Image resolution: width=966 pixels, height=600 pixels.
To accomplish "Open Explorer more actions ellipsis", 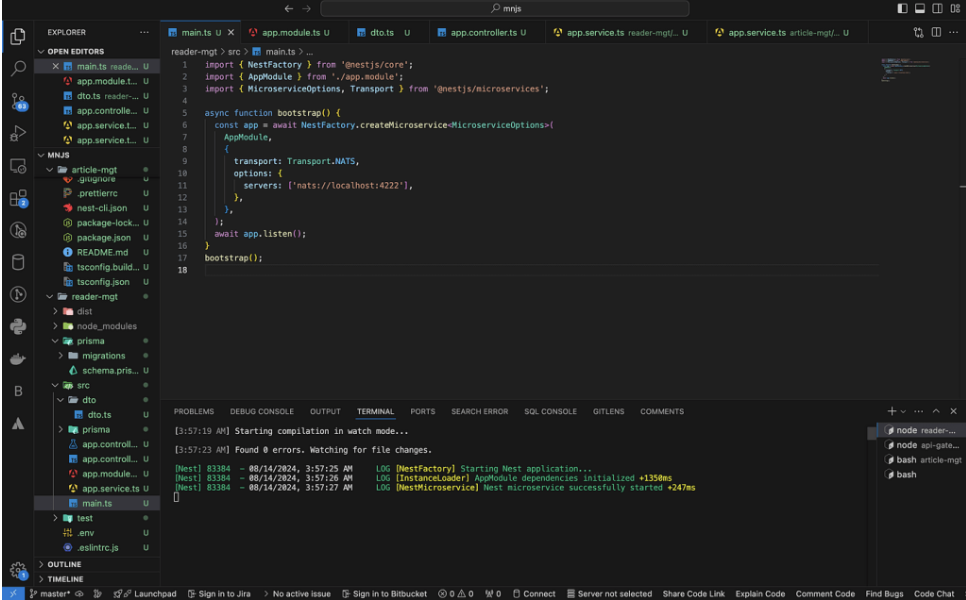I will point(144,32).
